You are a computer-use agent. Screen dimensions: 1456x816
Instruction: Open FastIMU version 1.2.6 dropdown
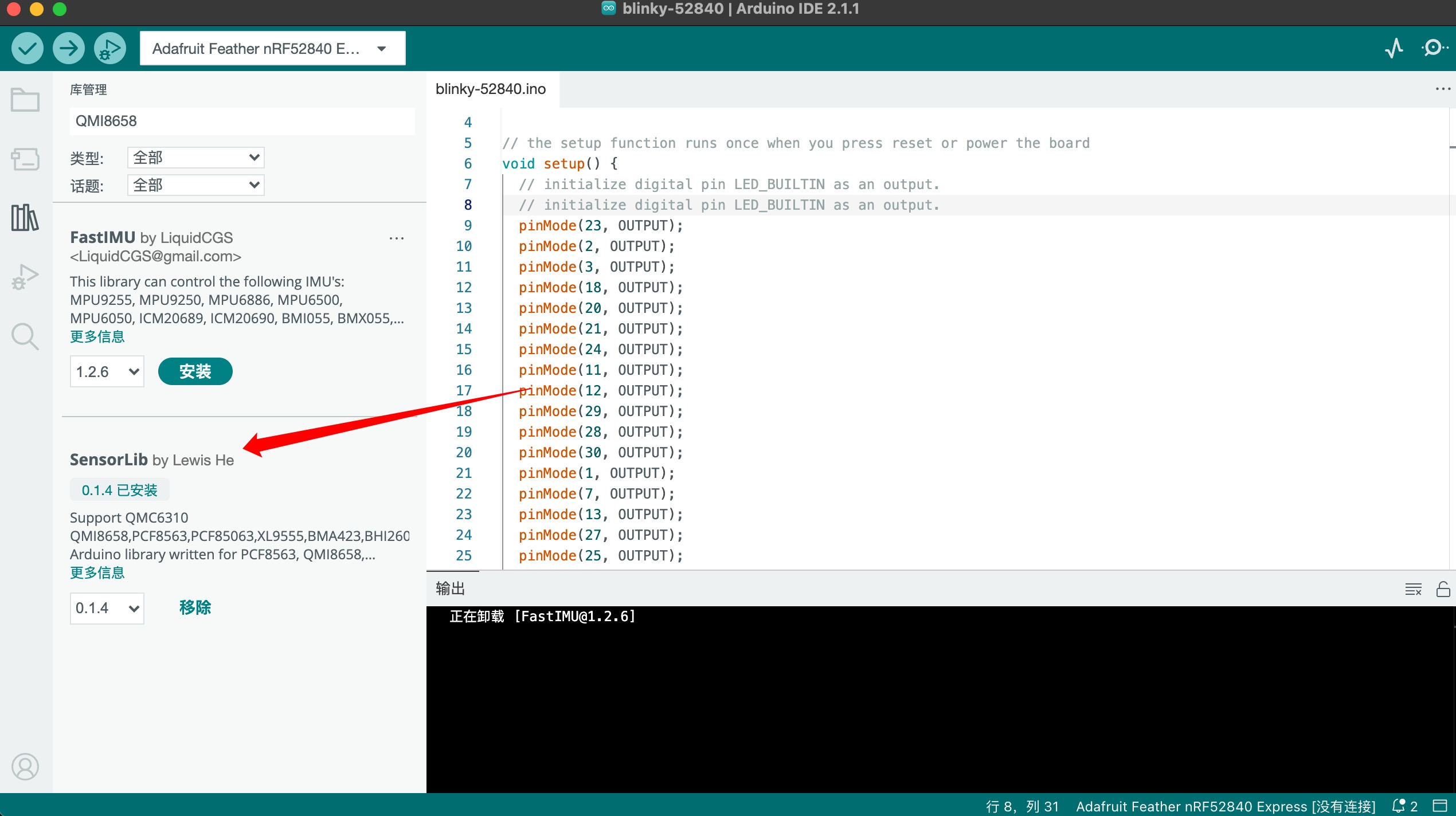[107, 372]
